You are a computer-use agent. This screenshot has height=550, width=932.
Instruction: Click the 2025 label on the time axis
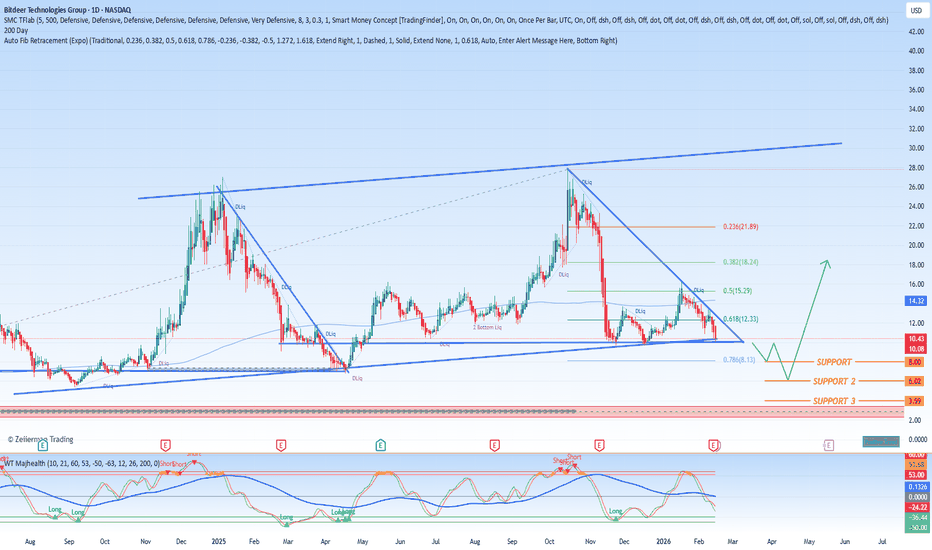coord(219,542)
